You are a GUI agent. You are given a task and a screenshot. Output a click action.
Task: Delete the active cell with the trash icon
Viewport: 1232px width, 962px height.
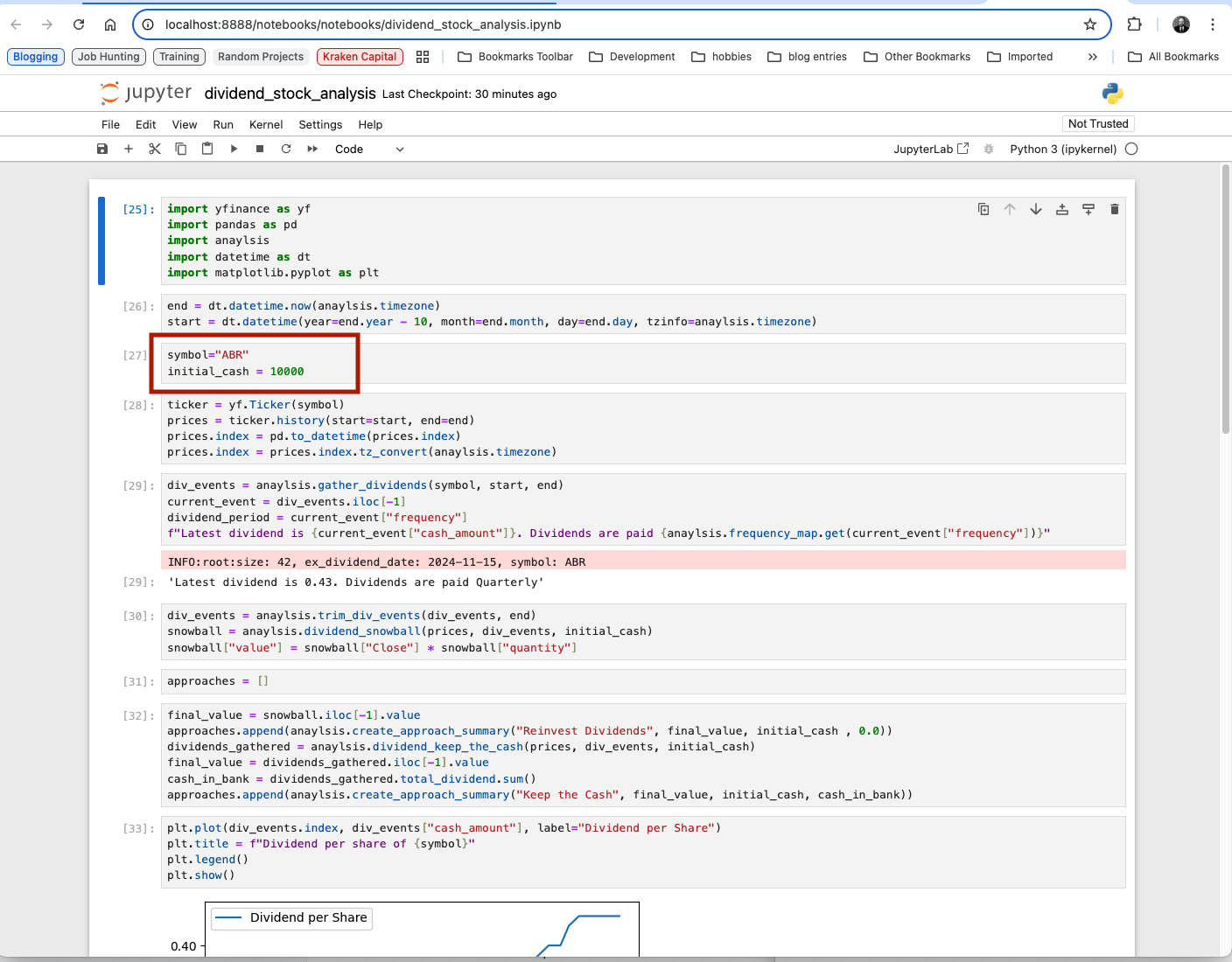click(1114, 209)
